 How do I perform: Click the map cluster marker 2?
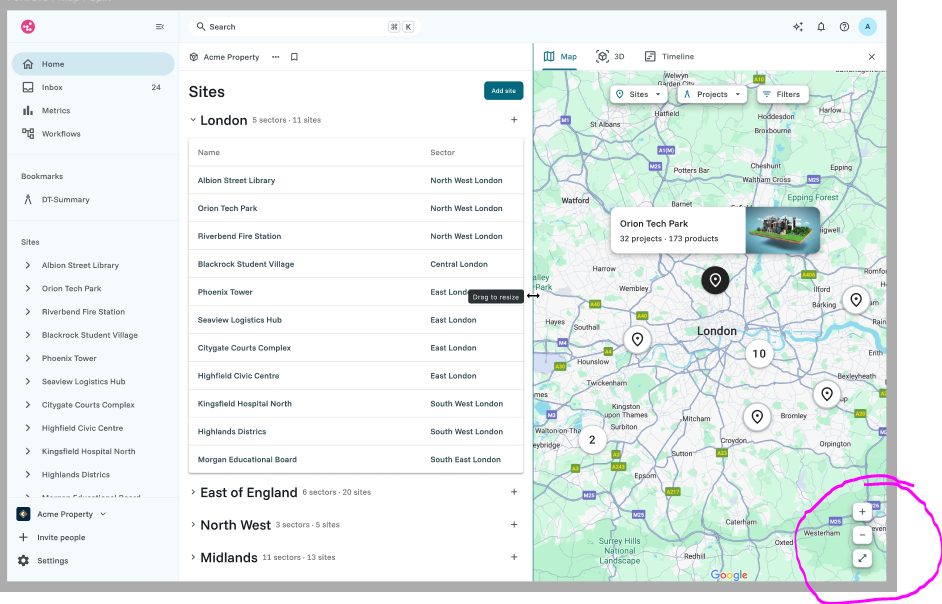(x=592, y=440)
